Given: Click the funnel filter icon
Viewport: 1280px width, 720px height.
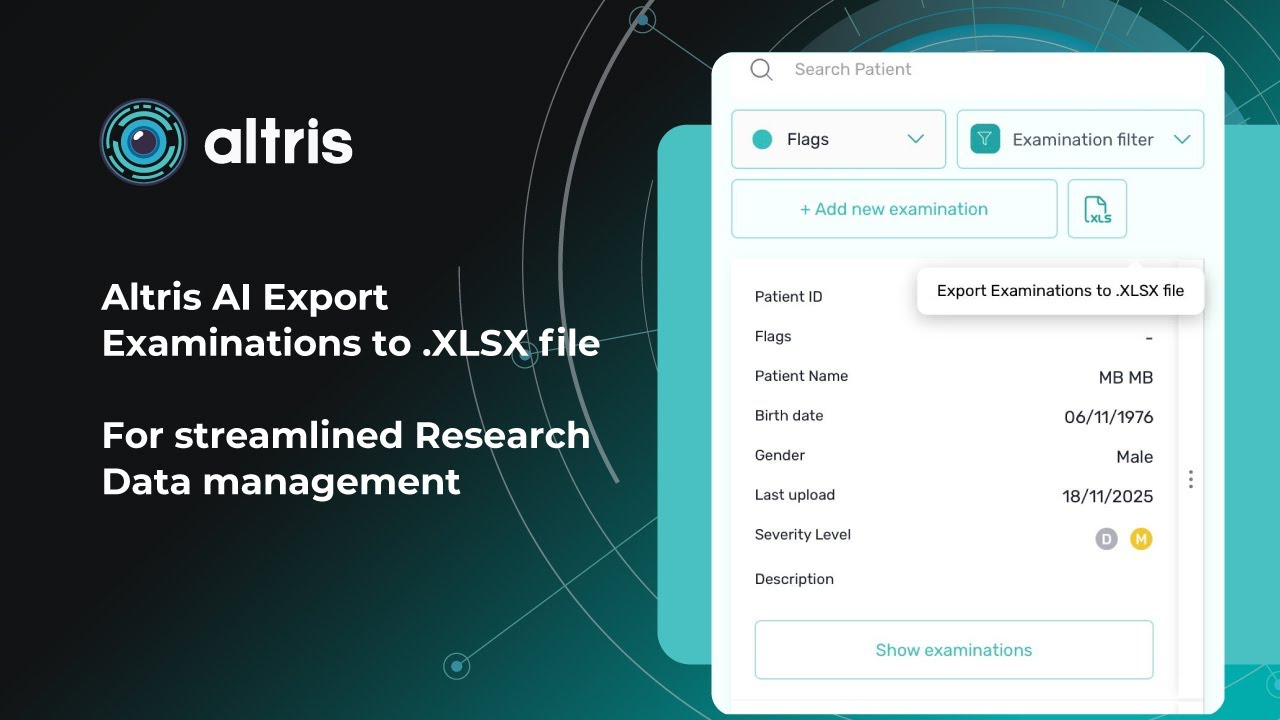Looking at the screenshot, I should click(985, 139).
